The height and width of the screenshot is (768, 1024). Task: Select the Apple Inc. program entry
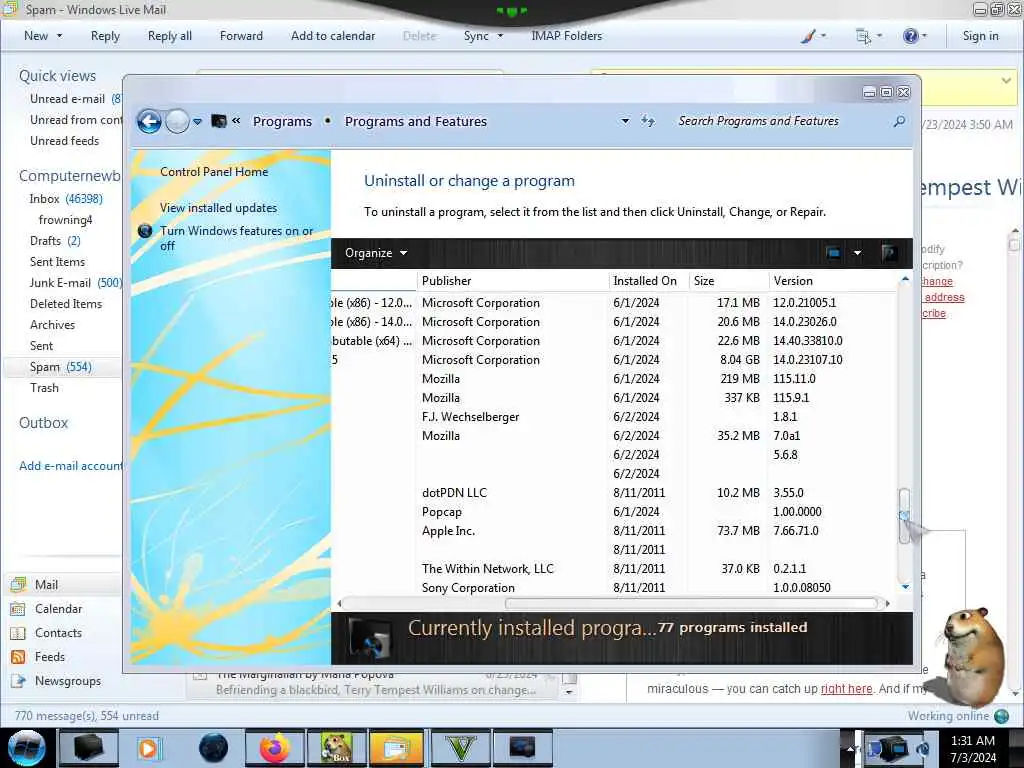pyautogui.click(x=614, y=531)
